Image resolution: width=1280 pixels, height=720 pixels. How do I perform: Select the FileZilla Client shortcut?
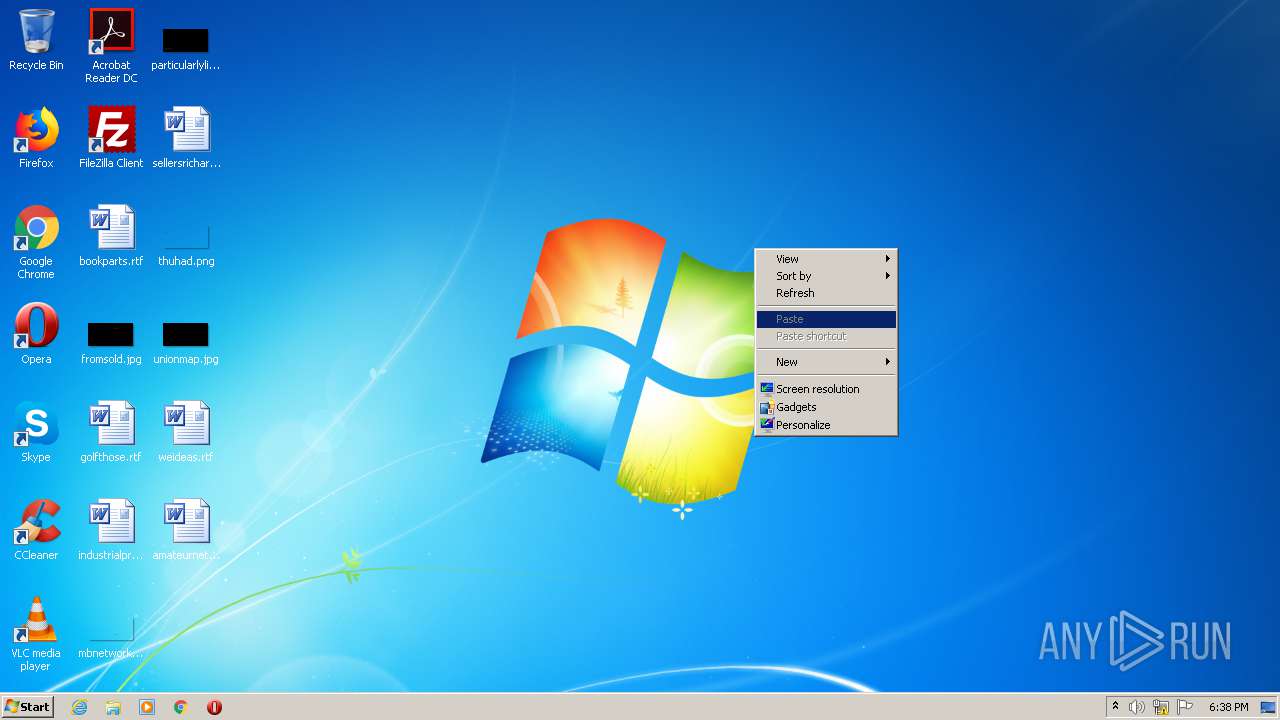click(111, 138)
